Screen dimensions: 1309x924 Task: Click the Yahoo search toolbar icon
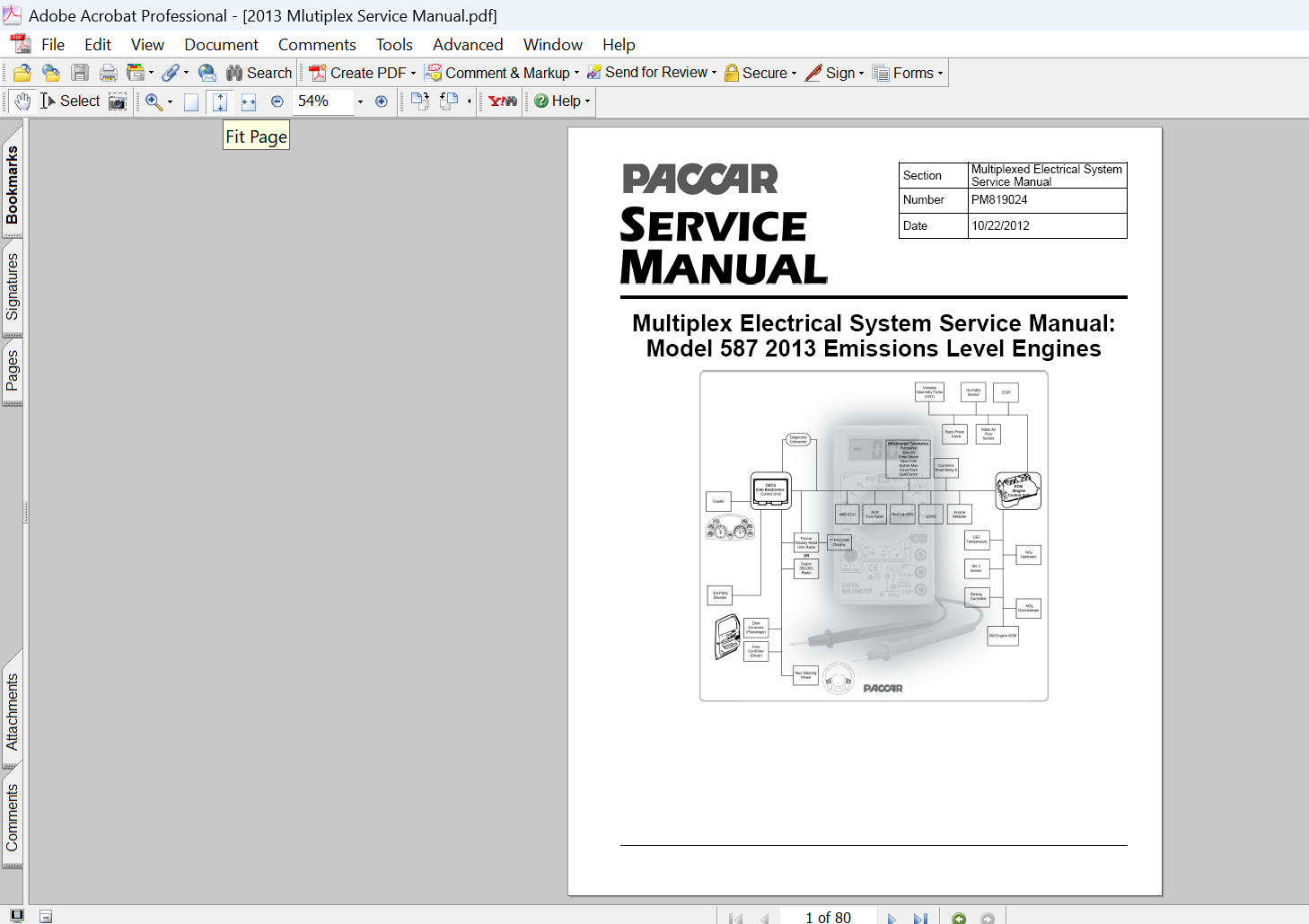click(503, 101)
